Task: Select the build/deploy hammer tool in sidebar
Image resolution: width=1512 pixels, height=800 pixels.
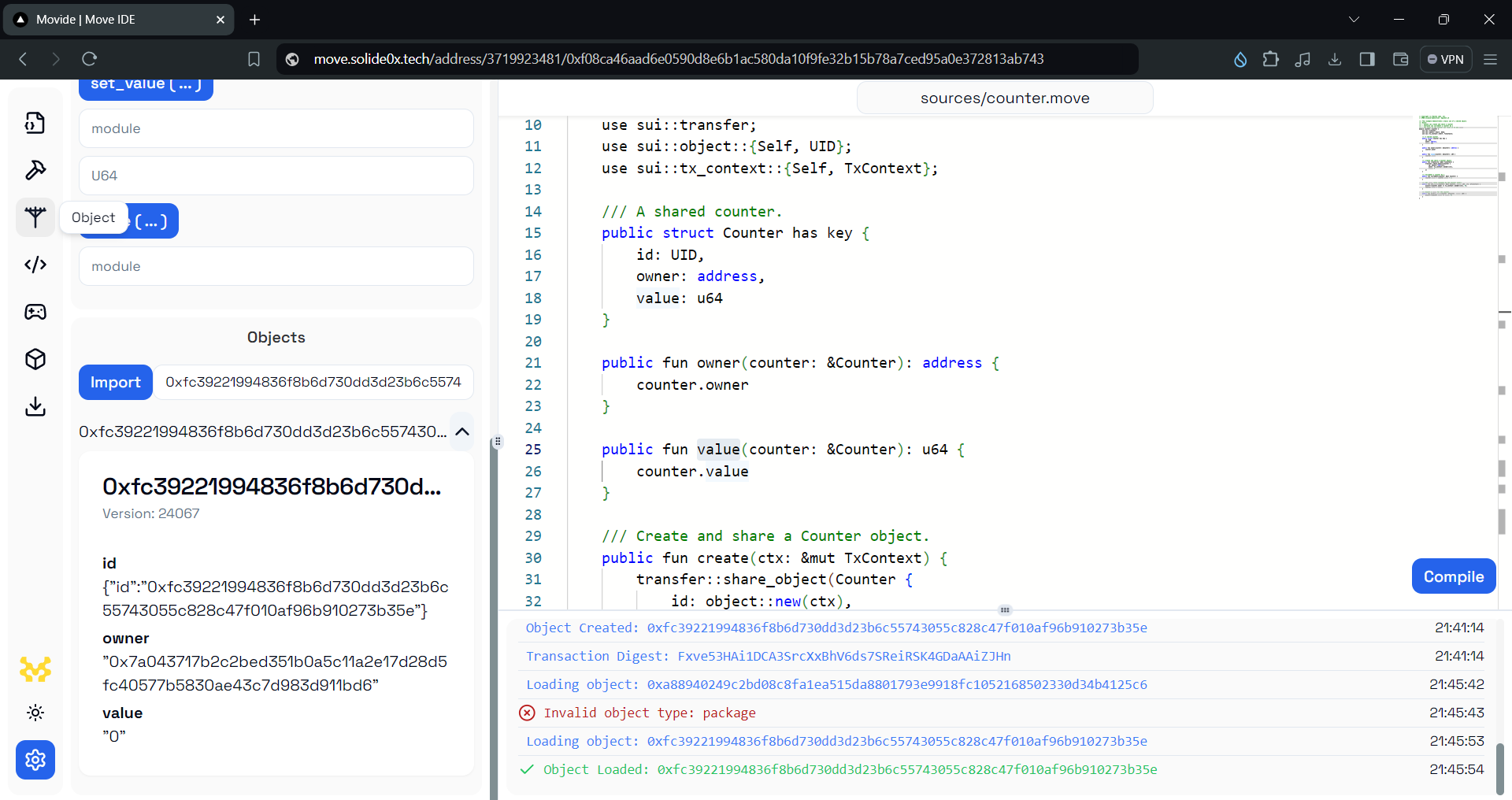Action: pyautogui.click(x=35, y=170)
